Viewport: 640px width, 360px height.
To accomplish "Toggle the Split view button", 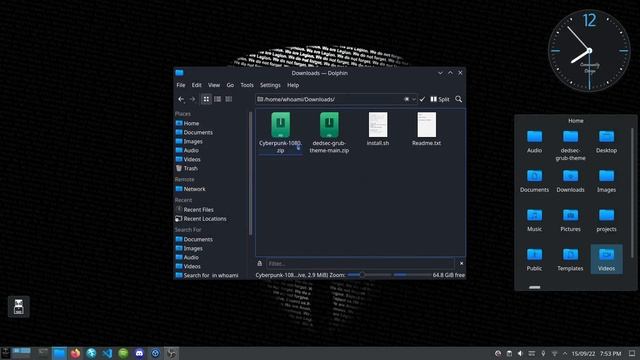I will coord(440,99).
